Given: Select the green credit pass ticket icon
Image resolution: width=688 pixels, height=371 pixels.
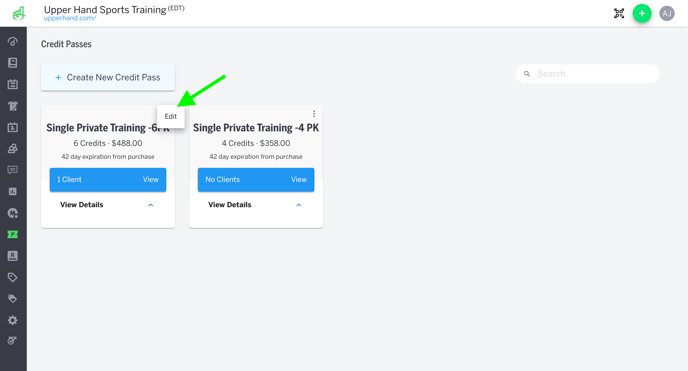Looking at the screenshot, I should 13,234.
